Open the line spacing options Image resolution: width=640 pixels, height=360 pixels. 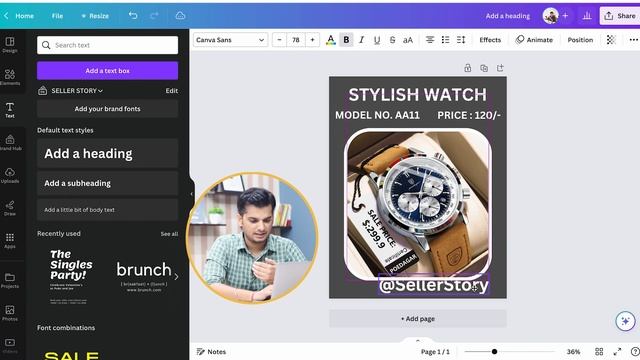click(461, 40)
